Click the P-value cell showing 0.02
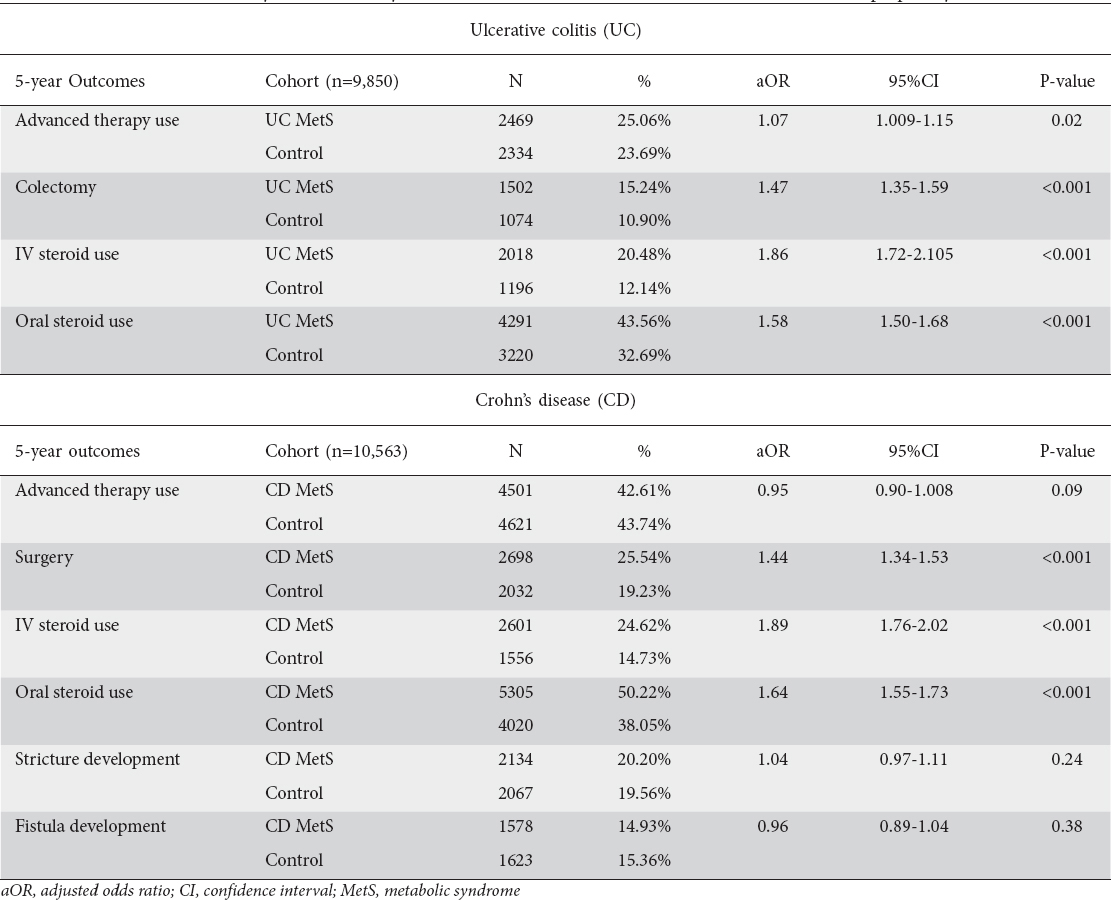 click(x=1066, y=120)
